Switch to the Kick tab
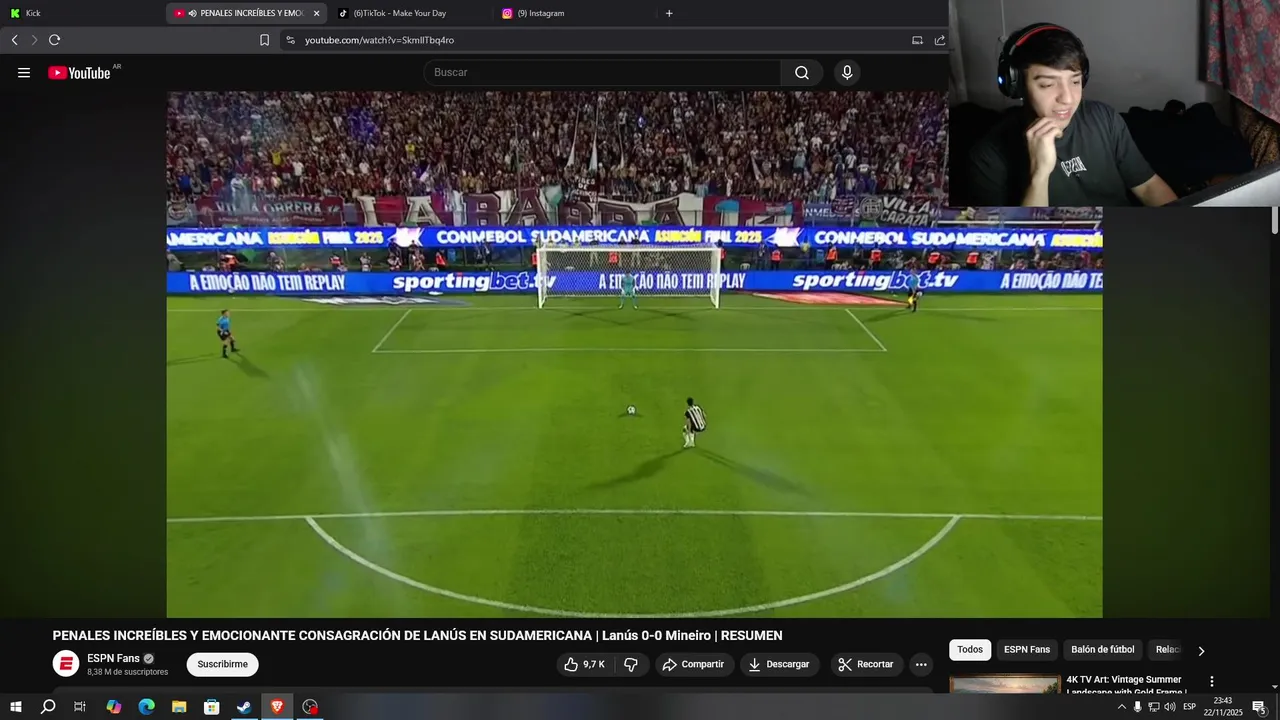This screenshot has width=1280, height=720. (80, 13)
